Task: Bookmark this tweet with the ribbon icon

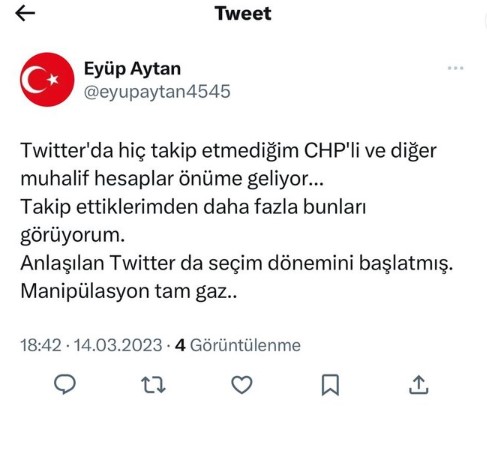Action: pyautogui.click(x=330, y=385)
